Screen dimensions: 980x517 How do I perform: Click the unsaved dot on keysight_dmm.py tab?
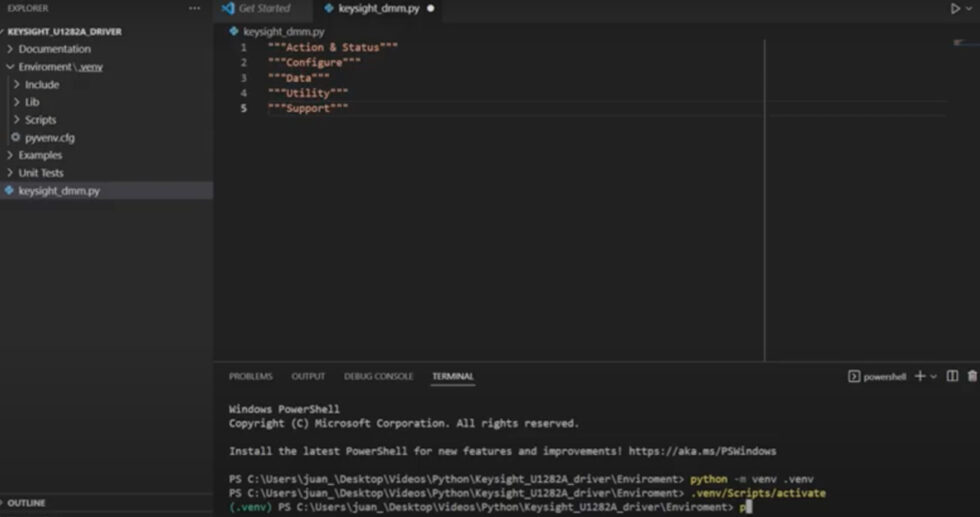[x=430, y=9]
